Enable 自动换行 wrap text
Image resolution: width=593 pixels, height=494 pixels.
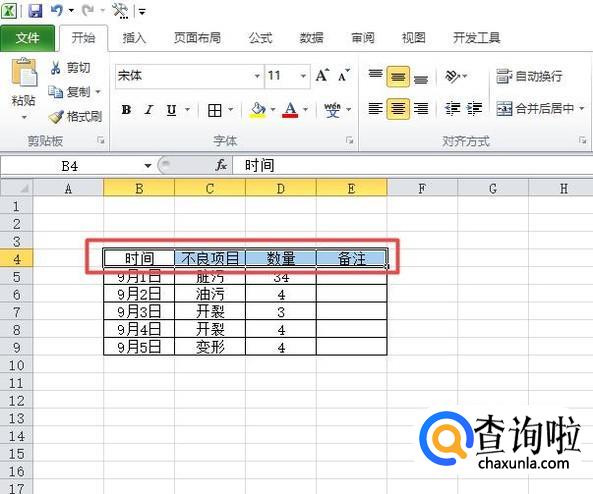point(529,76)
